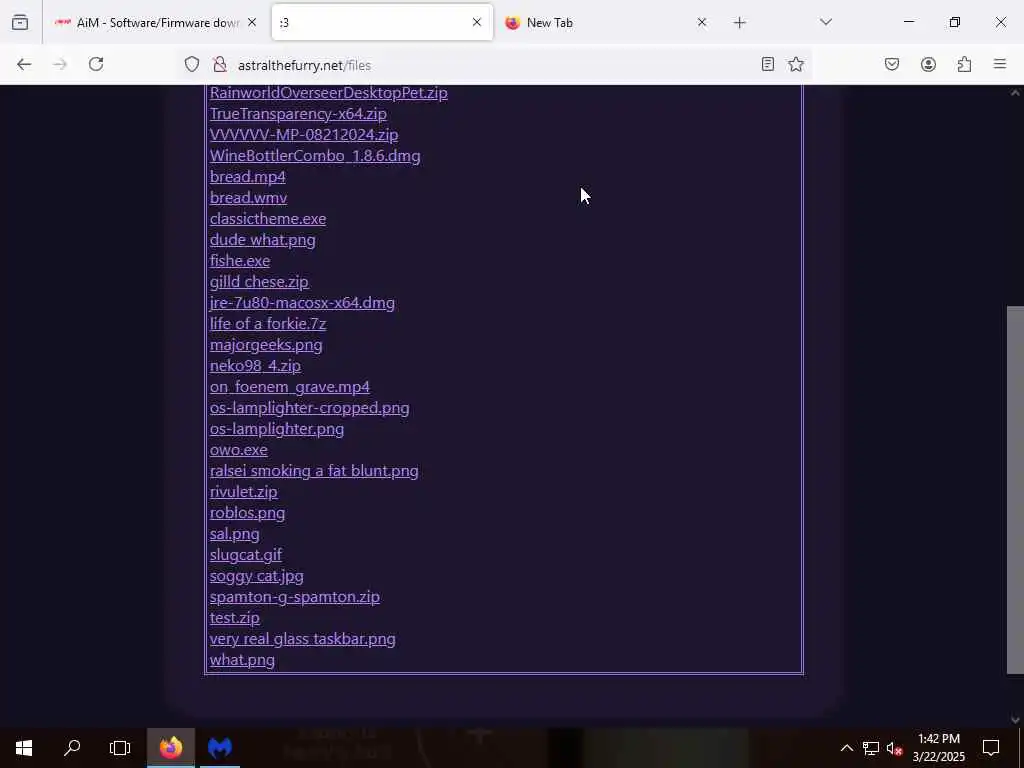Image resolution: width=1024 pixels, height=768 pixels.
Task: Open extensions puzzle icon
Action: pyautogui.click(x=964, y=64)
